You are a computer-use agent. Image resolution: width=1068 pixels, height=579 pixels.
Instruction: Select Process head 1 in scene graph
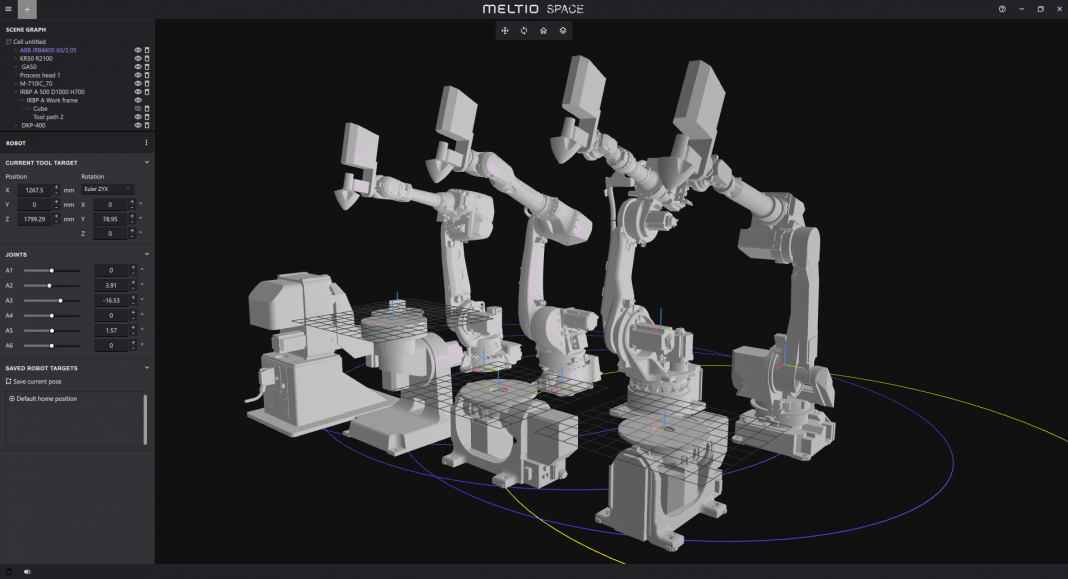(x=40, y=75)
